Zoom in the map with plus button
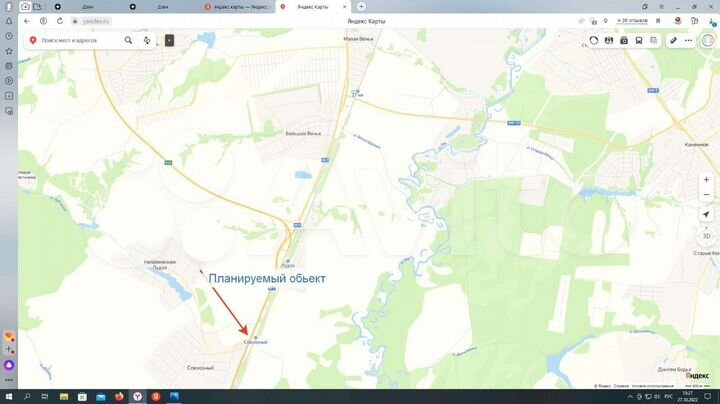The height and width of the screenshot is (404, 720). [706, 180]
